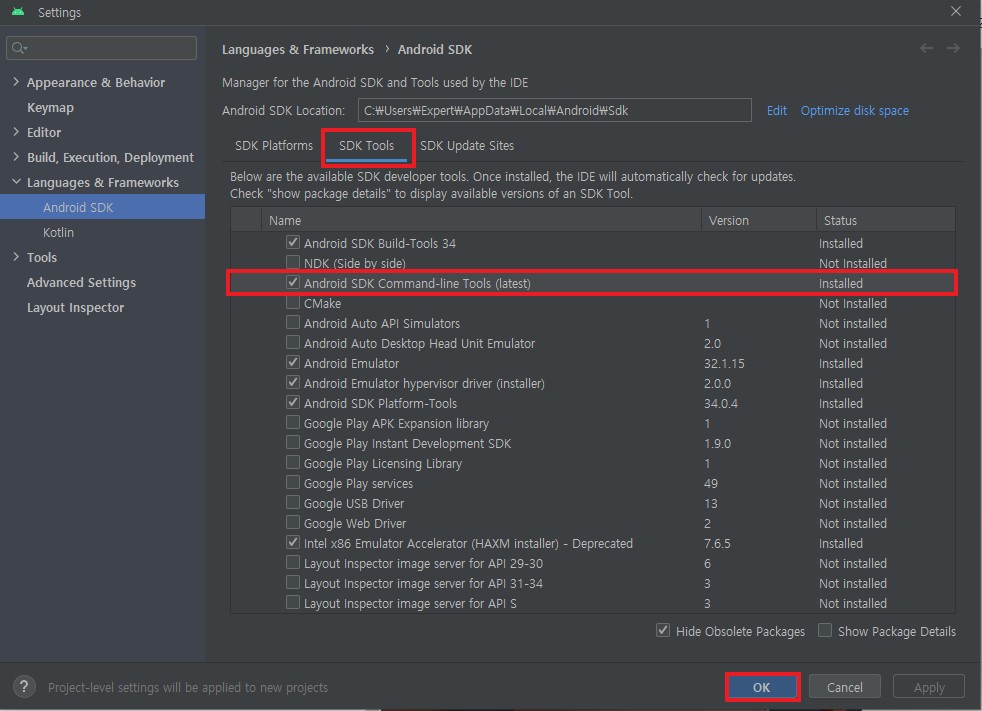982x711 pixels.
Task: Click Optimize disk space link
Action: [x=854, y=110]
